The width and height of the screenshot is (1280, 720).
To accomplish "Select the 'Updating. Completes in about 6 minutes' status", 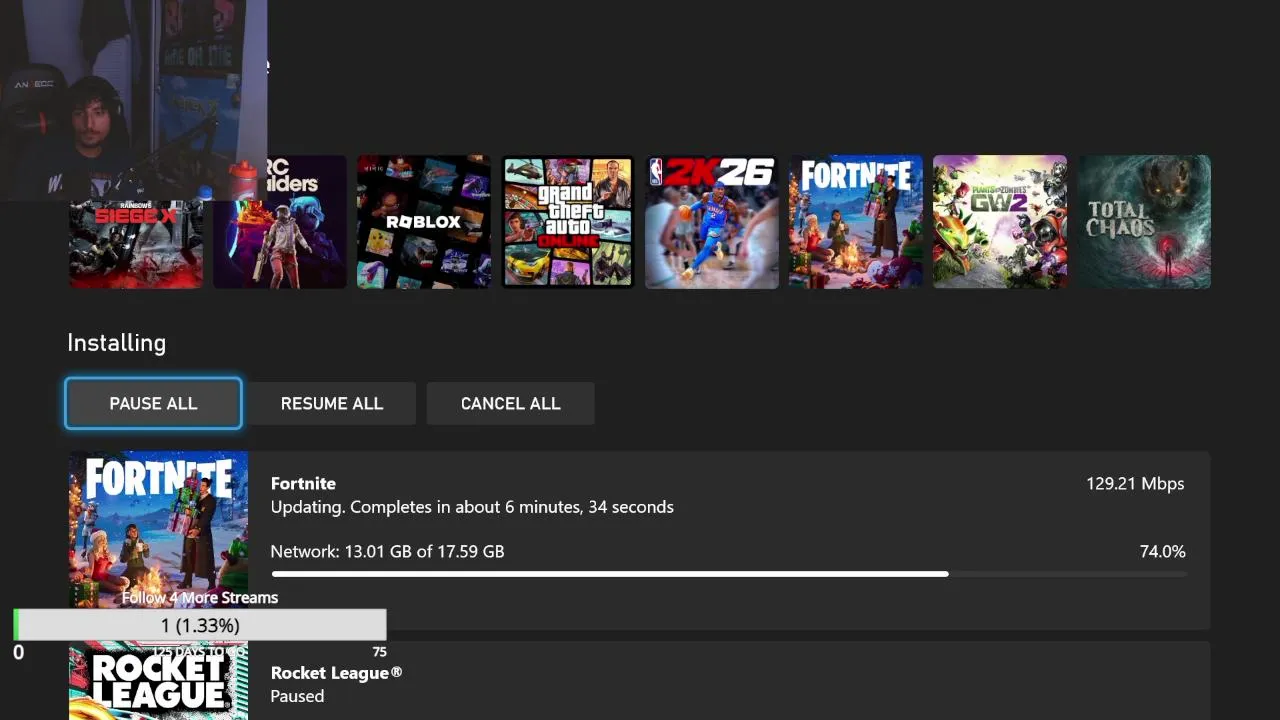I will tap(472, 507).
